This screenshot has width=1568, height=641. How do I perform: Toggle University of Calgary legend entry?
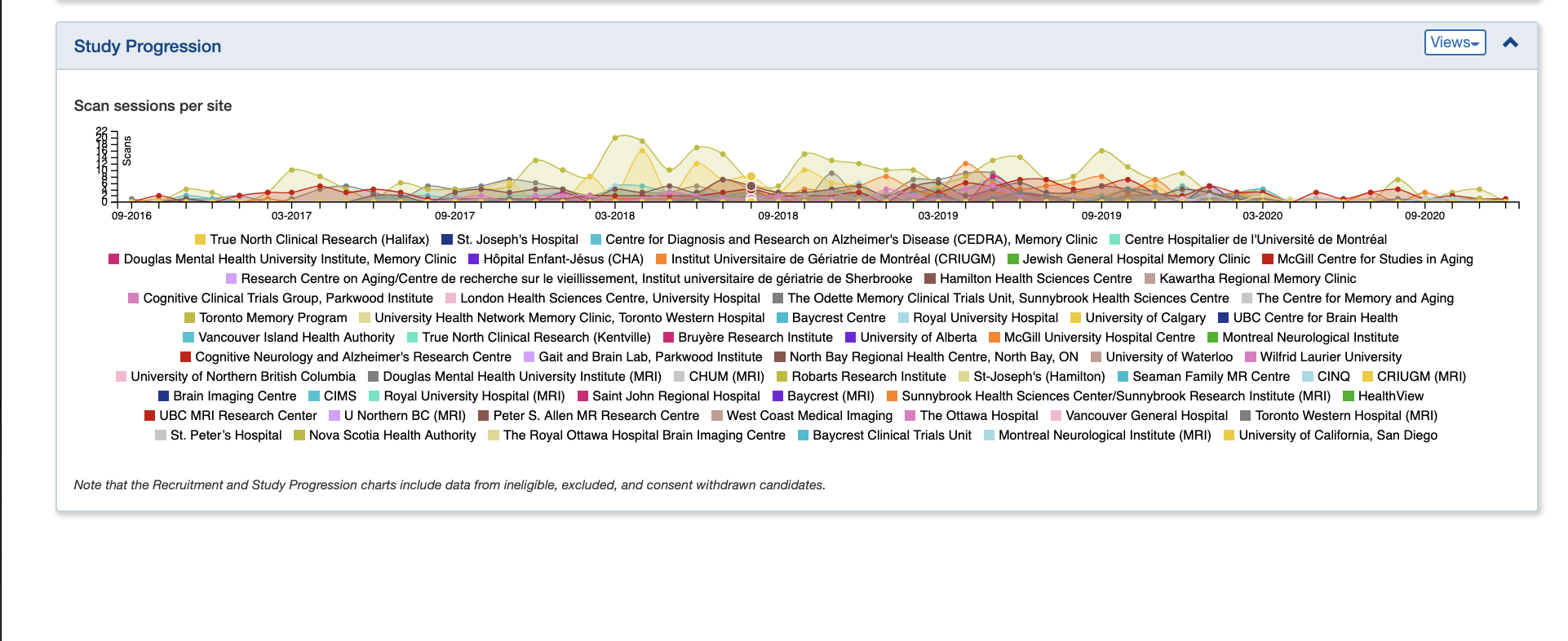click(x=1138, y=318)
